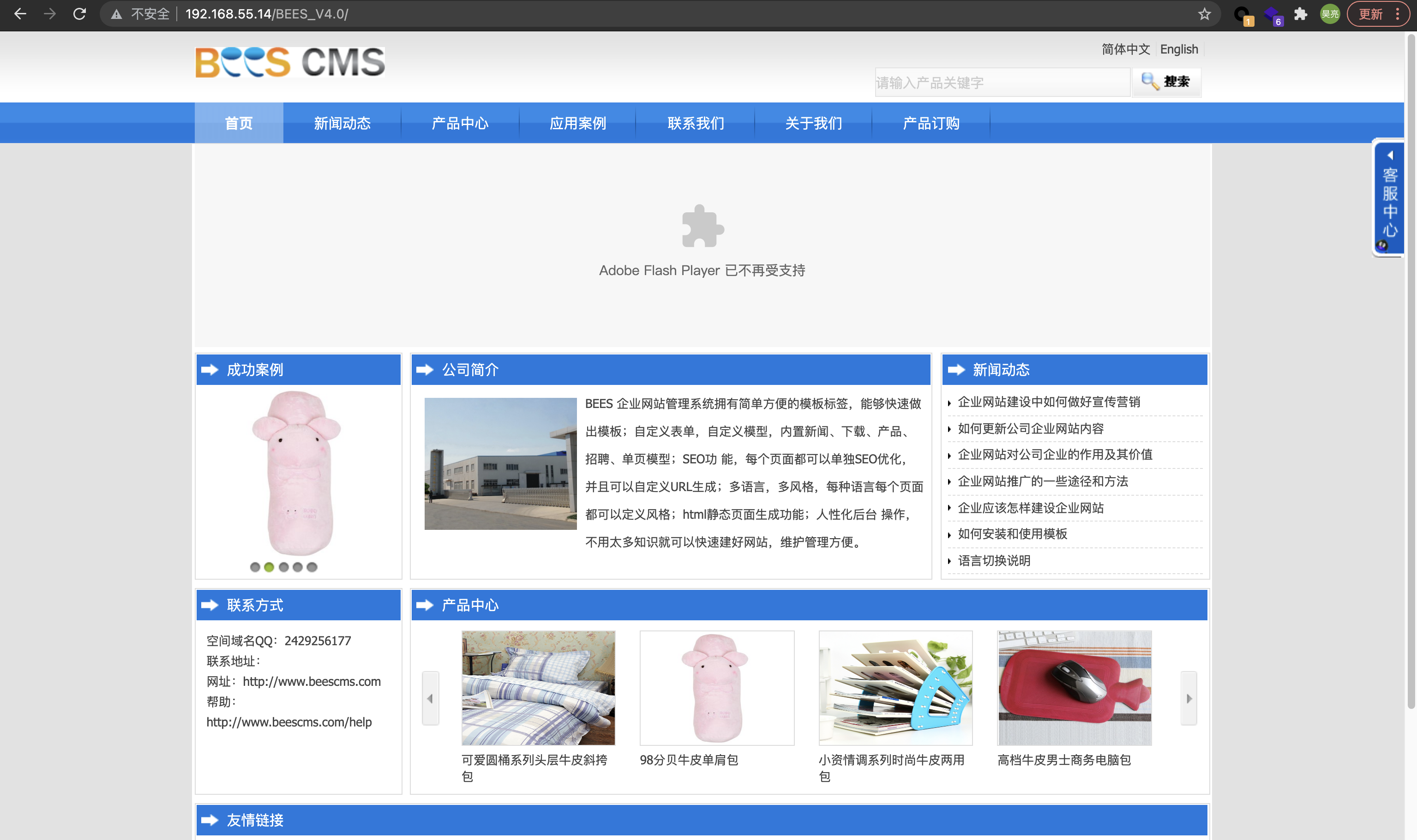Click the pink plush toy case image
Viewport: 1417px width, 840px height.
coord(297,473)
